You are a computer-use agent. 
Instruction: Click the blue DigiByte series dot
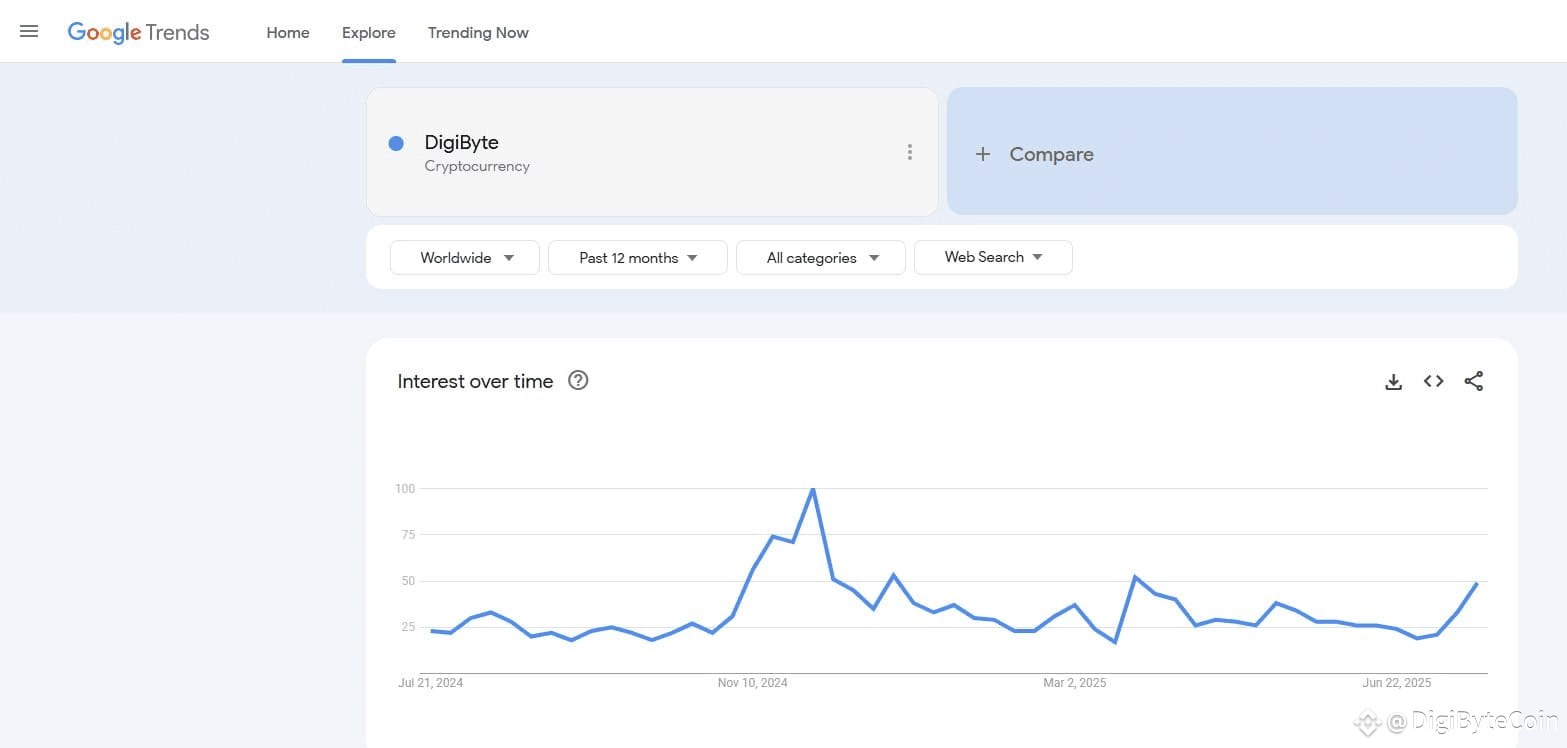pyautogui.click(x=396, y=143)
